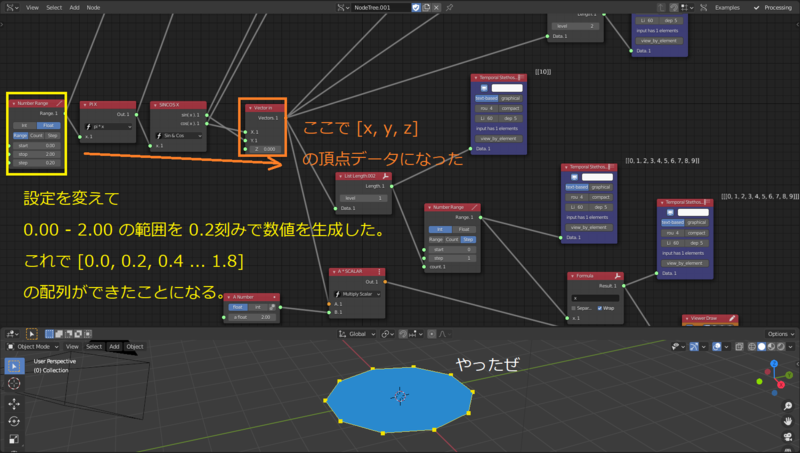Image resolution: width=800 pixels, height=453 pixels.
Task: Toggle Separate checkbox in Formula node
Action: point(573,308)
